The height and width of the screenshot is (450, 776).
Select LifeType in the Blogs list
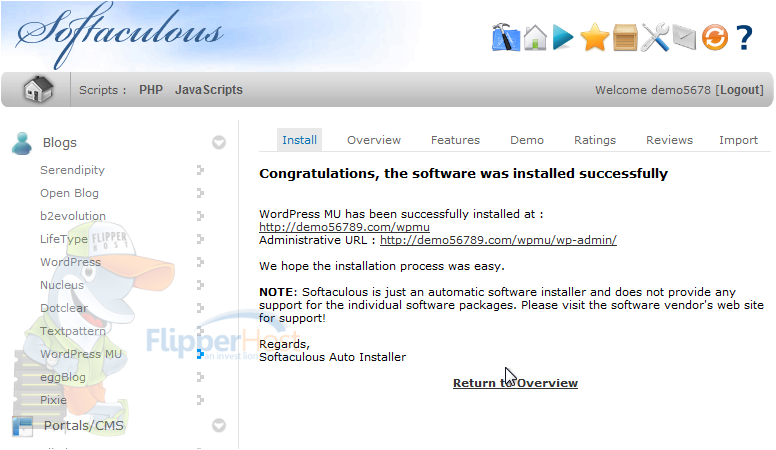click(64, 239)
